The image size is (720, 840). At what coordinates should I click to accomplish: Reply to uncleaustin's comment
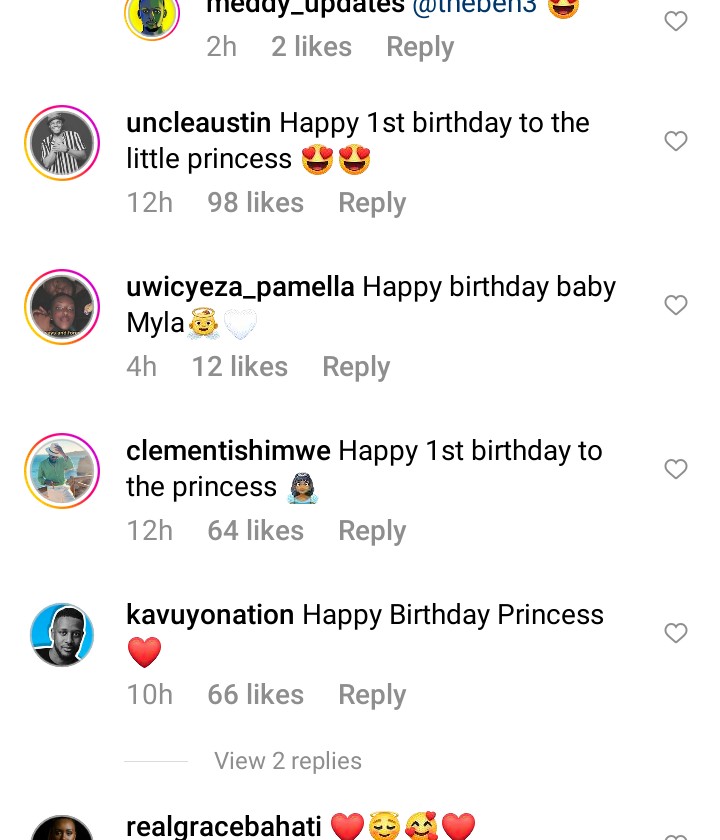pos(372,203)
